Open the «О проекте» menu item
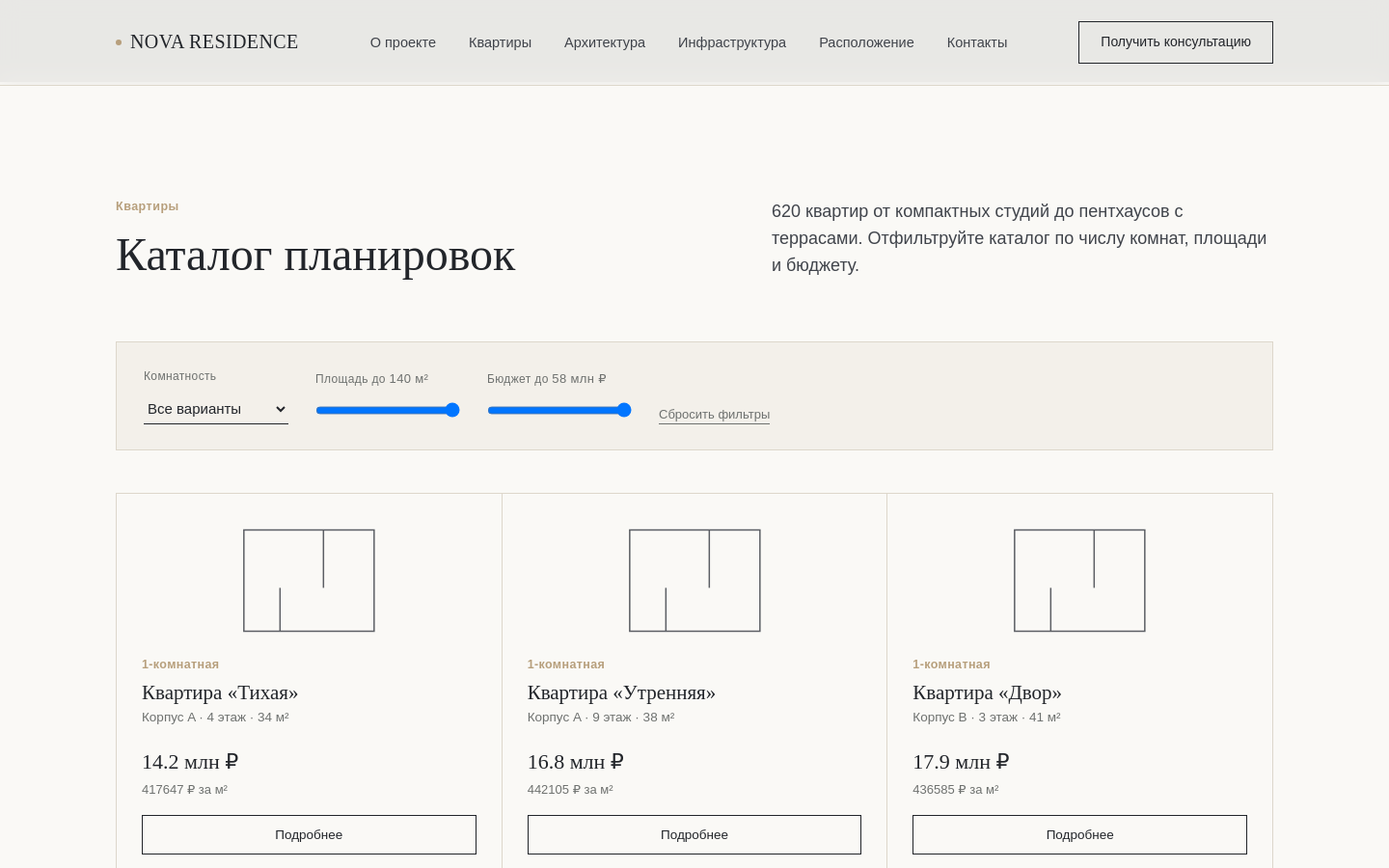 (403, 42)
